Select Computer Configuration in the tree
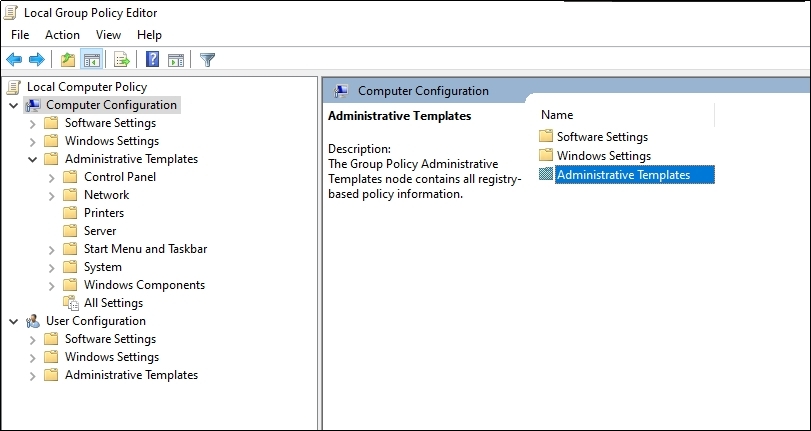 [111, 105]
